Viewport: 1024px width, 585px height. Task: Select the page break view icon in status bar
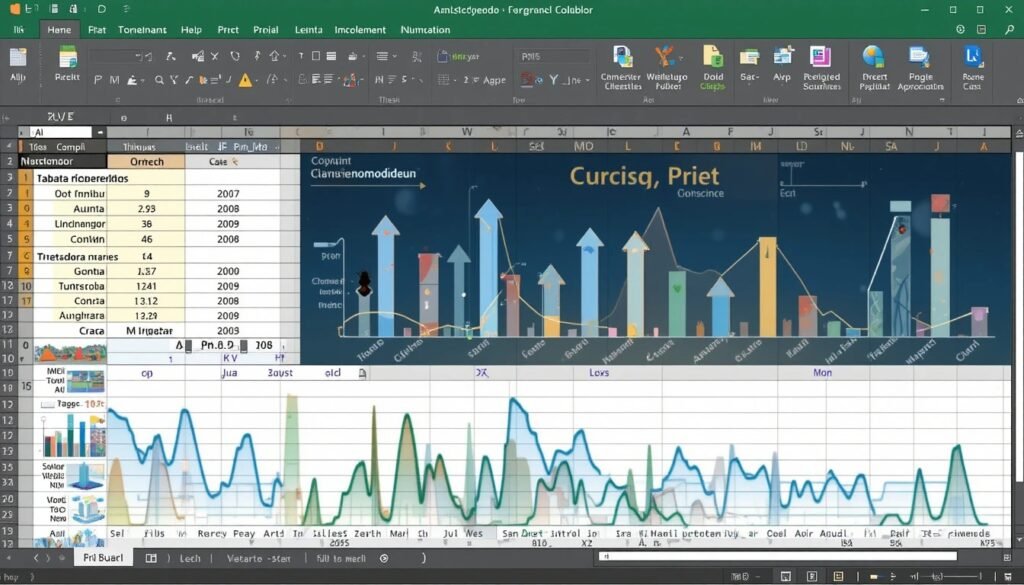pos(838,577)
